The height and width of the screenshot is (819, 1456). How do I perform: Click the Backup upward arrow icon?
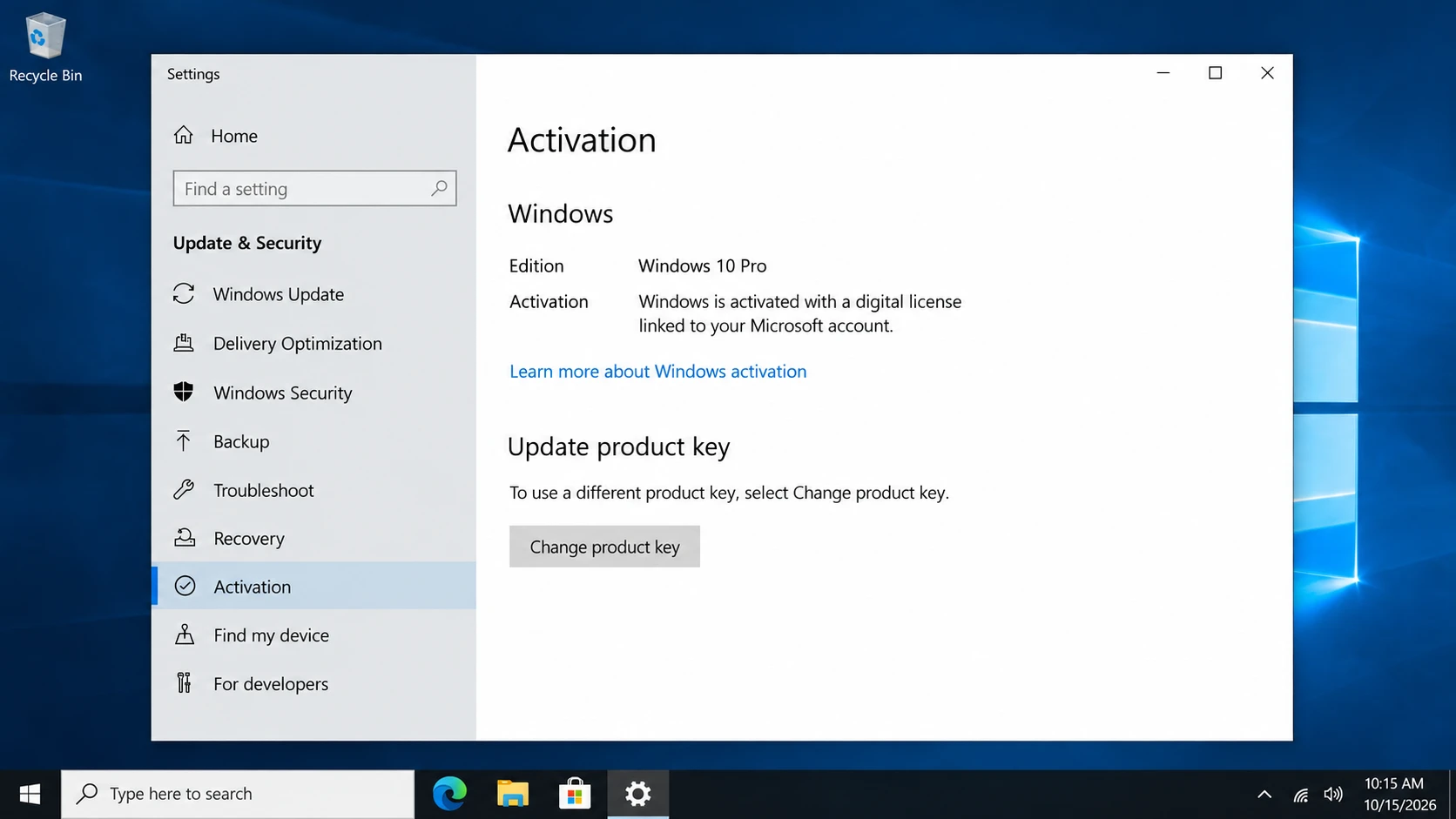(x=184, y=441)
